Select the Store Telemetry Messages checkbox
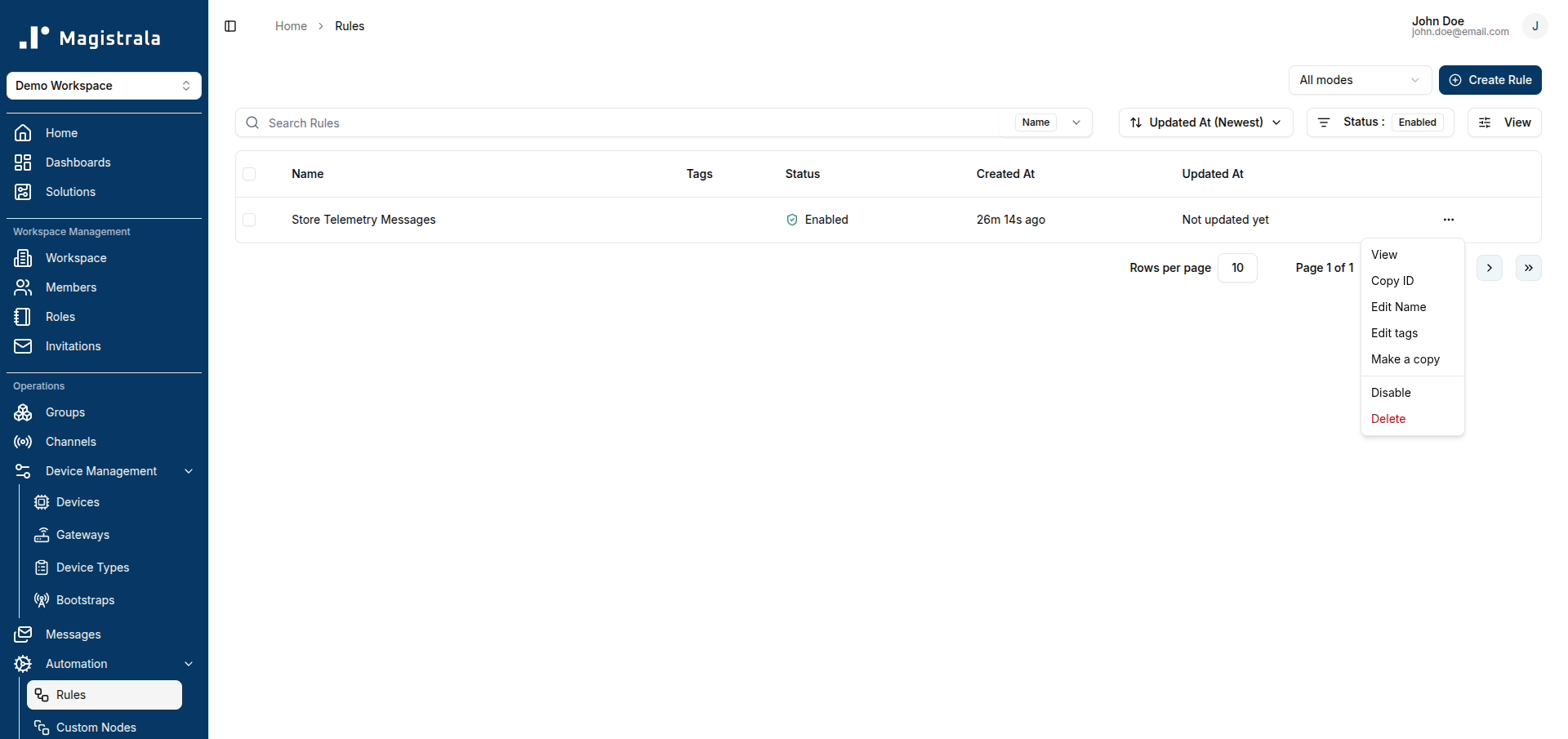1568x739 pixels. [x=249, y=220]
